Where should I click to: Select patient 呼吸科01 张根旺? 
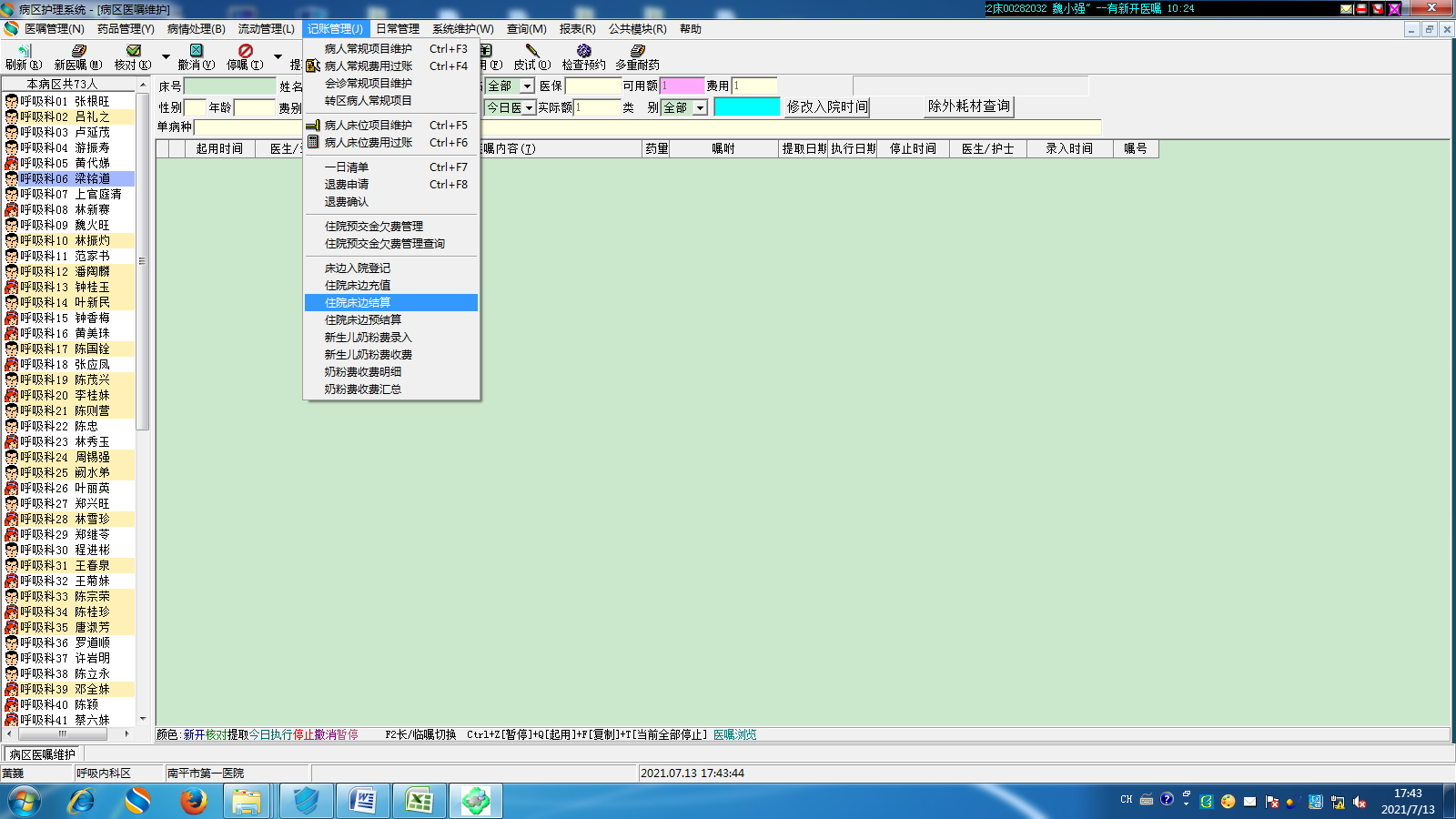click(x=69, y=101)
